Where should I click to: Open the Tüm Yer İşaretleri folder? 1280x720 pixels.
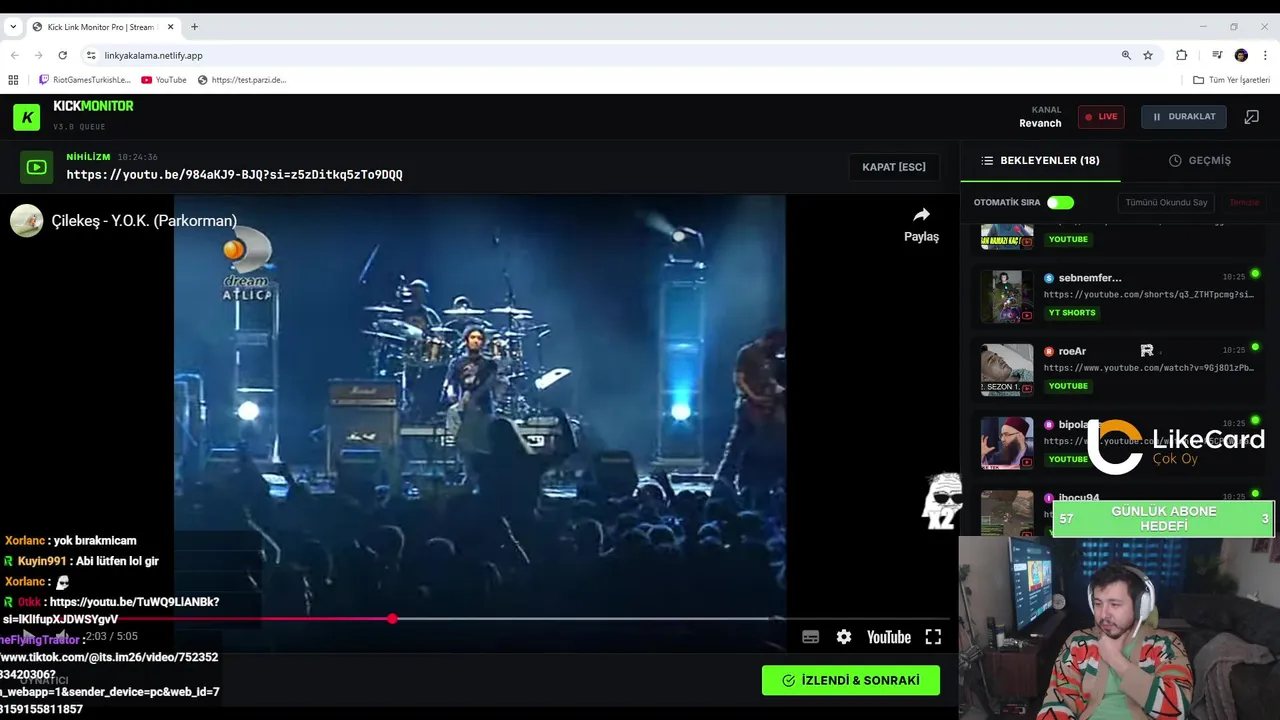1231,80
